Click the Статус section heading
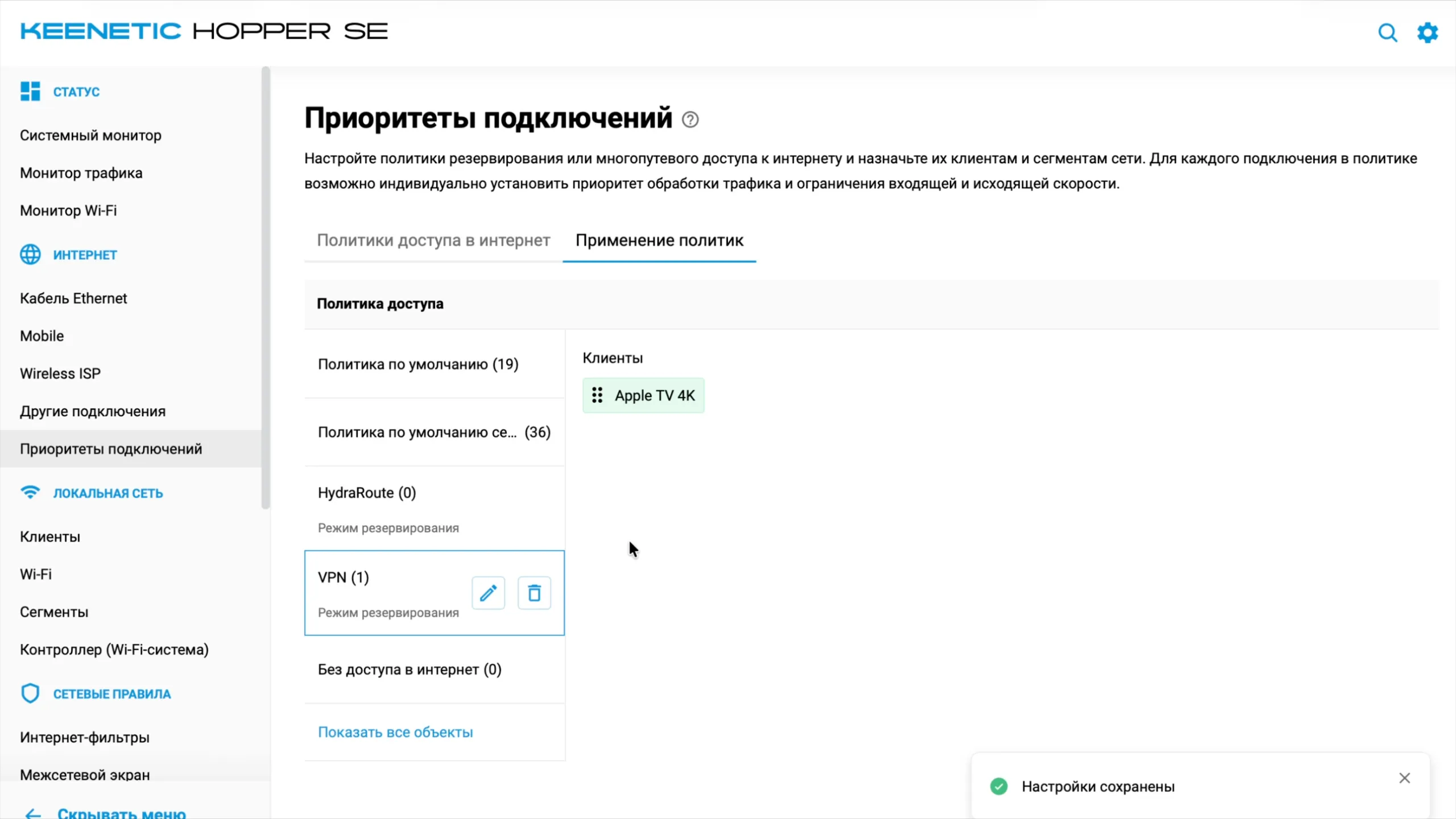 tap(76, 92)
